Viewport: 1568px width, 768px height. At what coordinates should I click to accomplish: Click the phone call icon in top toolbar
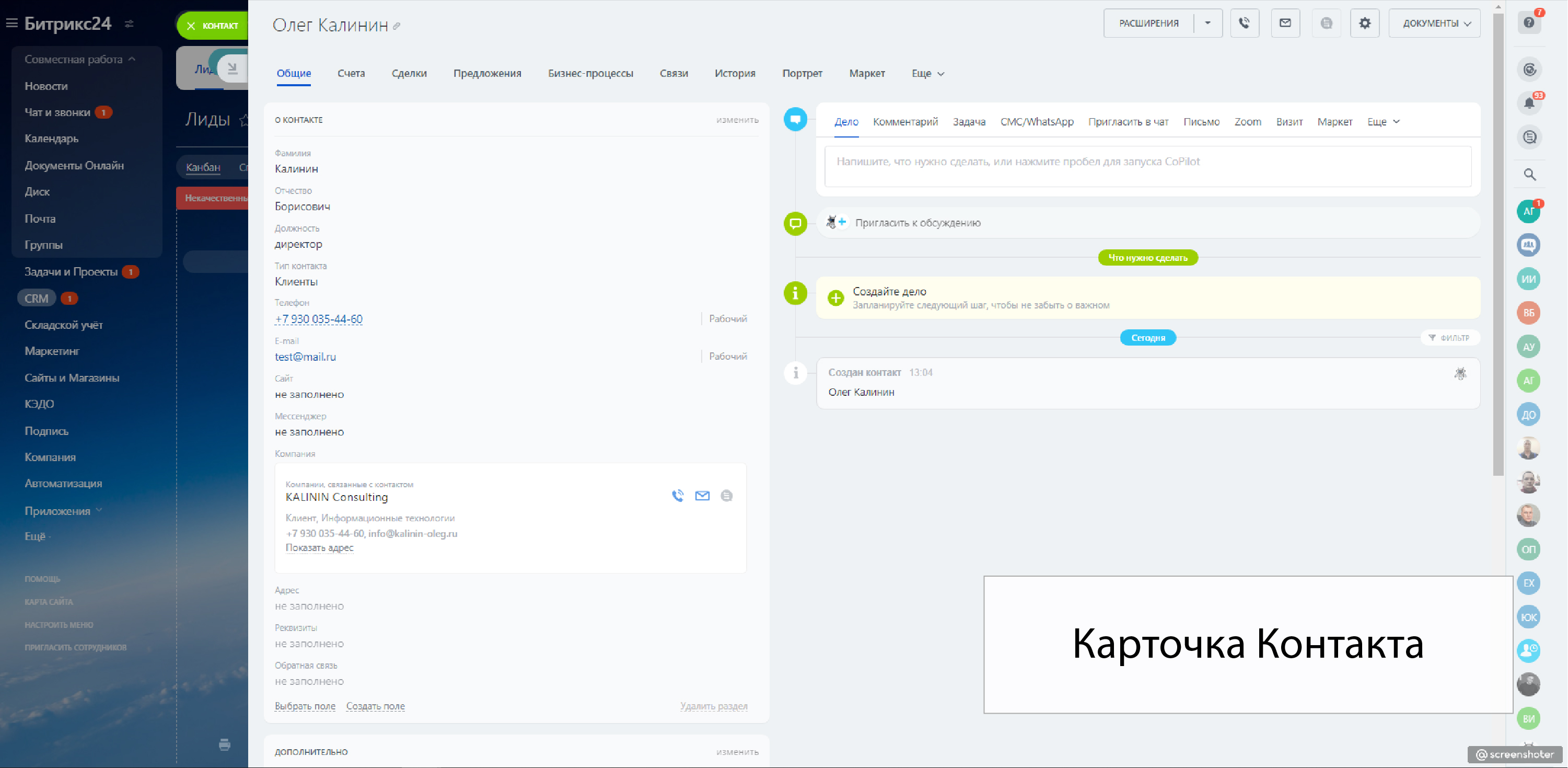1244,23
